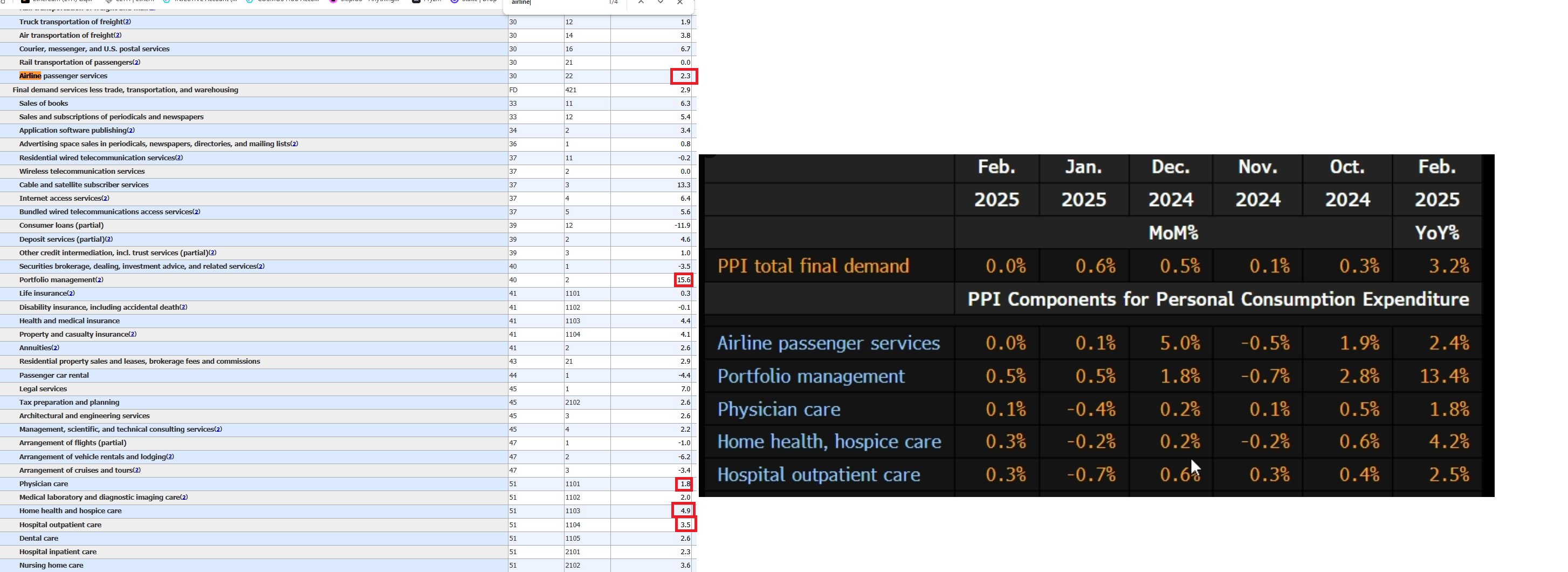Click -11.9 value for Consumer loans (partial)
Screen dimensions: 1568x572
[682, 226]
